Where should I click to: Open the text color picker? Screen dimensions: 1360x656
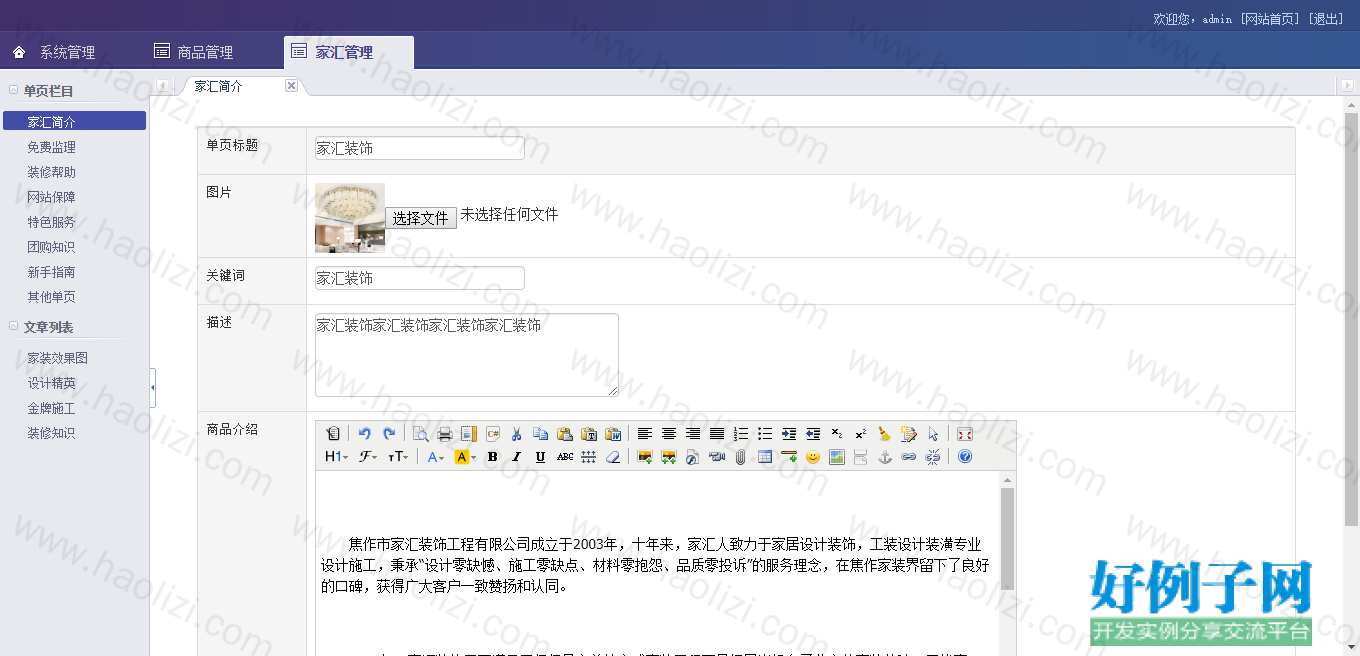pos(436,457)
